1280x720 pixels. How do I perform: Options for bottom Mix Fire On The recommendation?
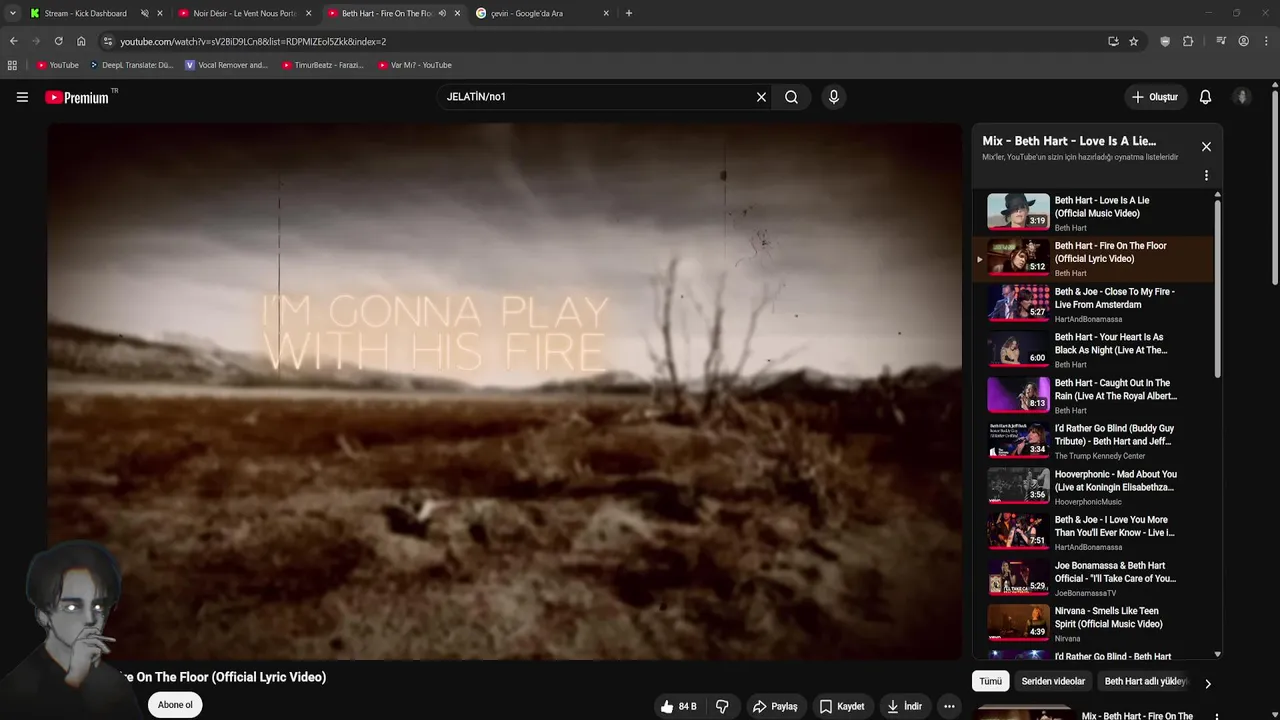(x=1216, y=716)
